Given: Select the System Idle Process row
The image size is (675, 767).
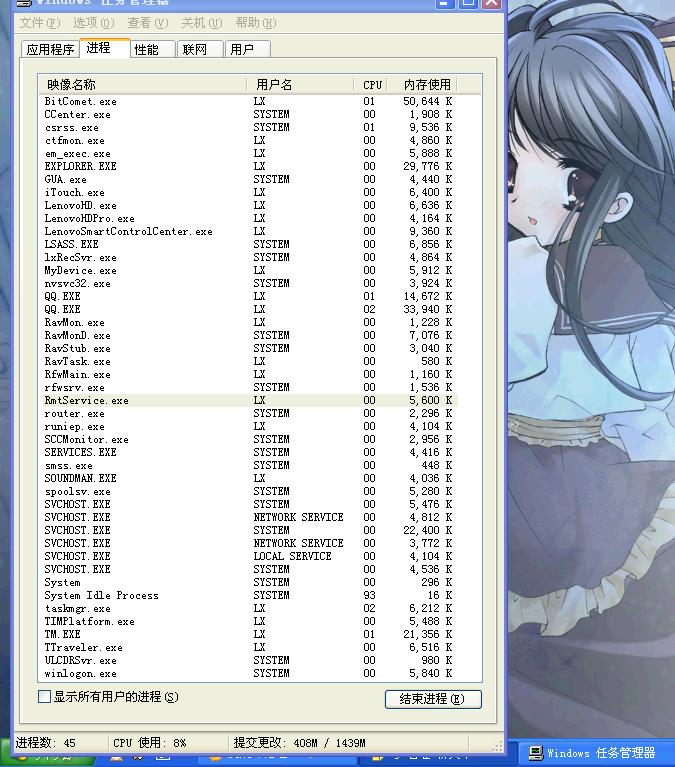Looking at the screenshot, I should 248,595.
